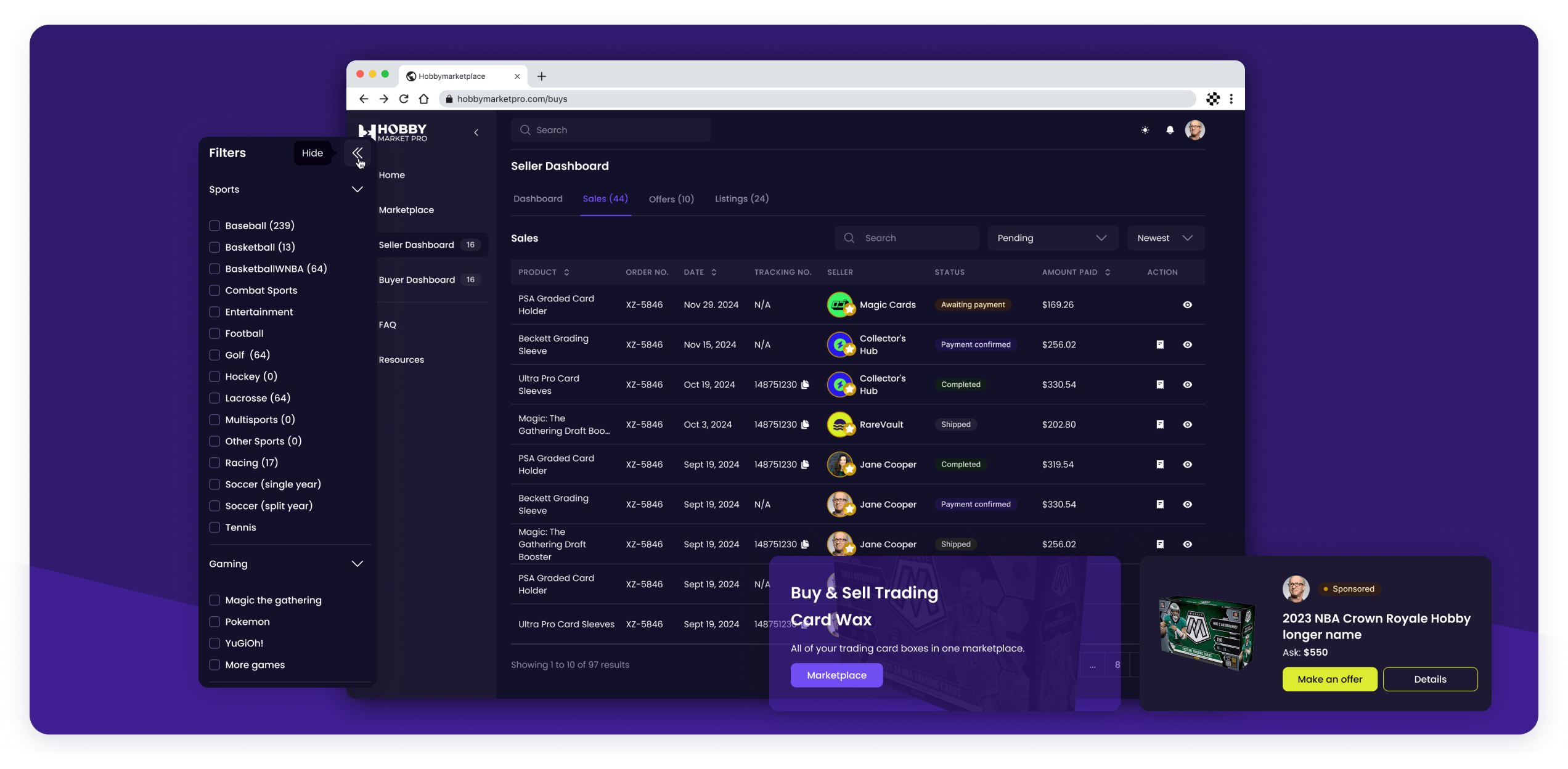
Task: Check the Baseball (239) filter
Action: pyautogui.click(x=214, y=226)
